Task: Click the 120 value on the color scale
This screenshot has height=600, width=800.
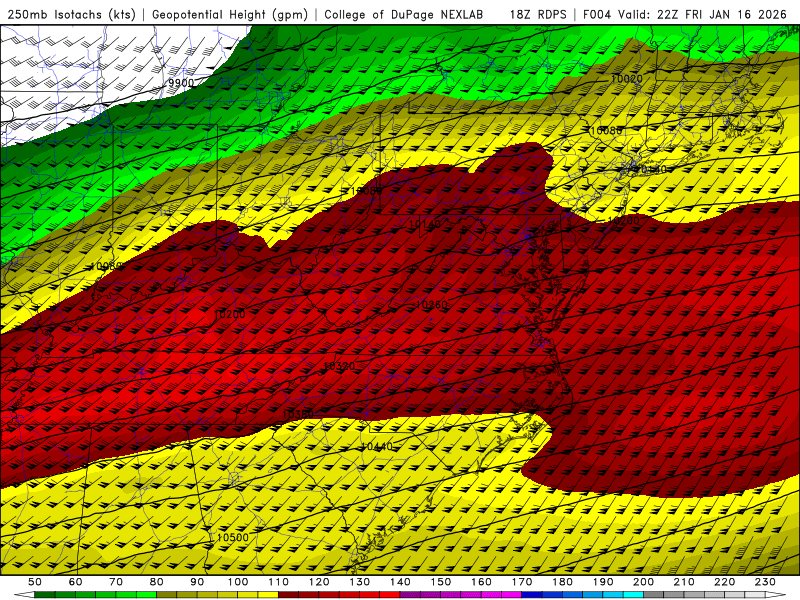Action: click(319, 582)
